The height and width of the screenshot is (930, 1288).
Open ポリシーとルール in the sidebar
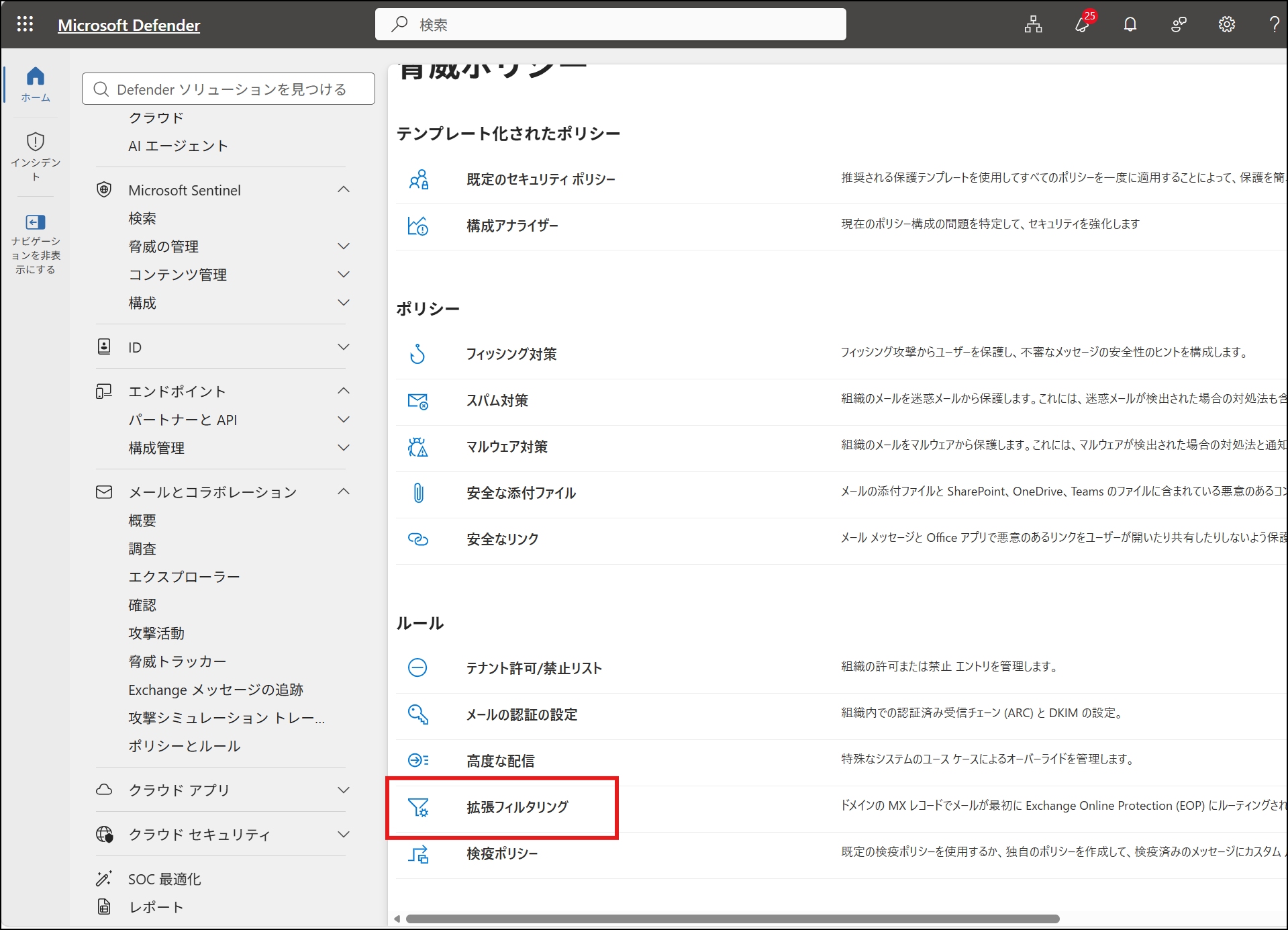184,746
